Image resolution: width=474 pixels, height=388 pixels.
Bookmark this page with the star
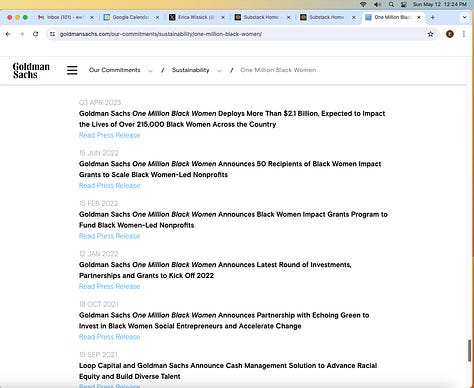(430, 34)
